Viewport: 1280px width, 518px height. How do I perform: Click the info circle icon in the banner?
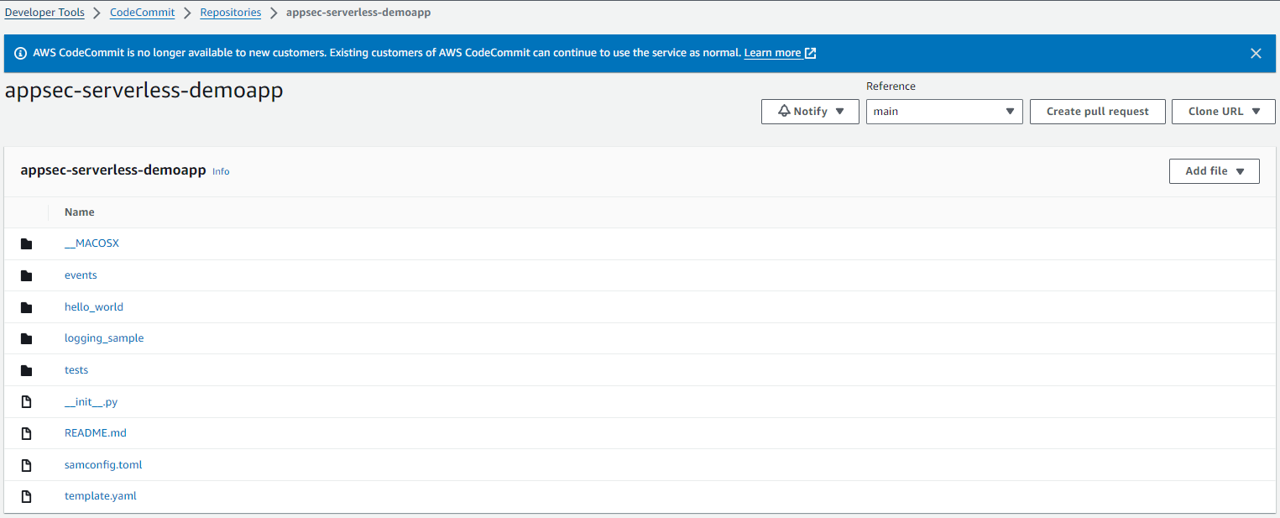(x=20, y=53)
